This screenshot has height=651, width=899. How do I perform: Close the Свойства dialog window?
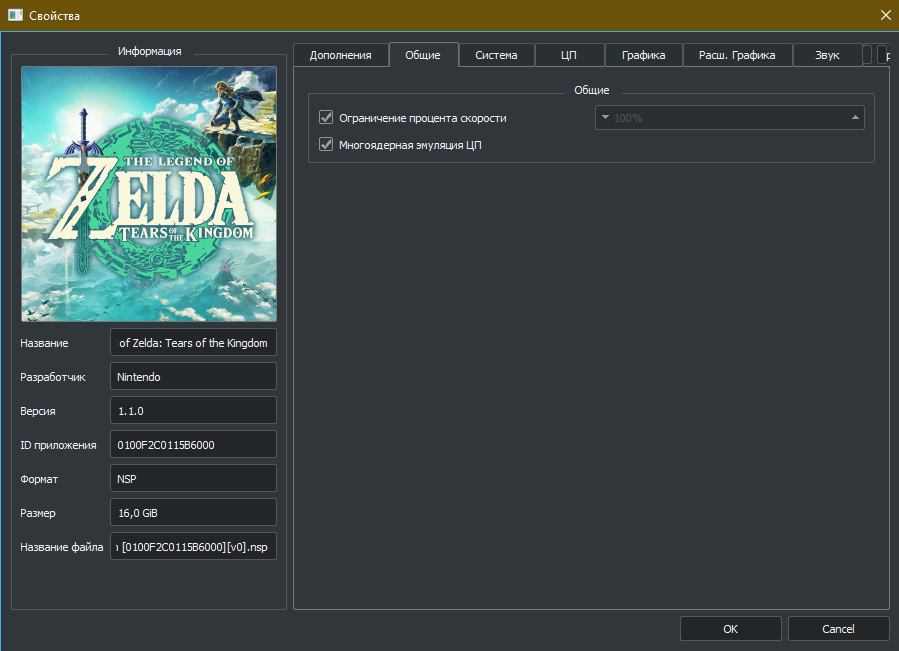885,15
